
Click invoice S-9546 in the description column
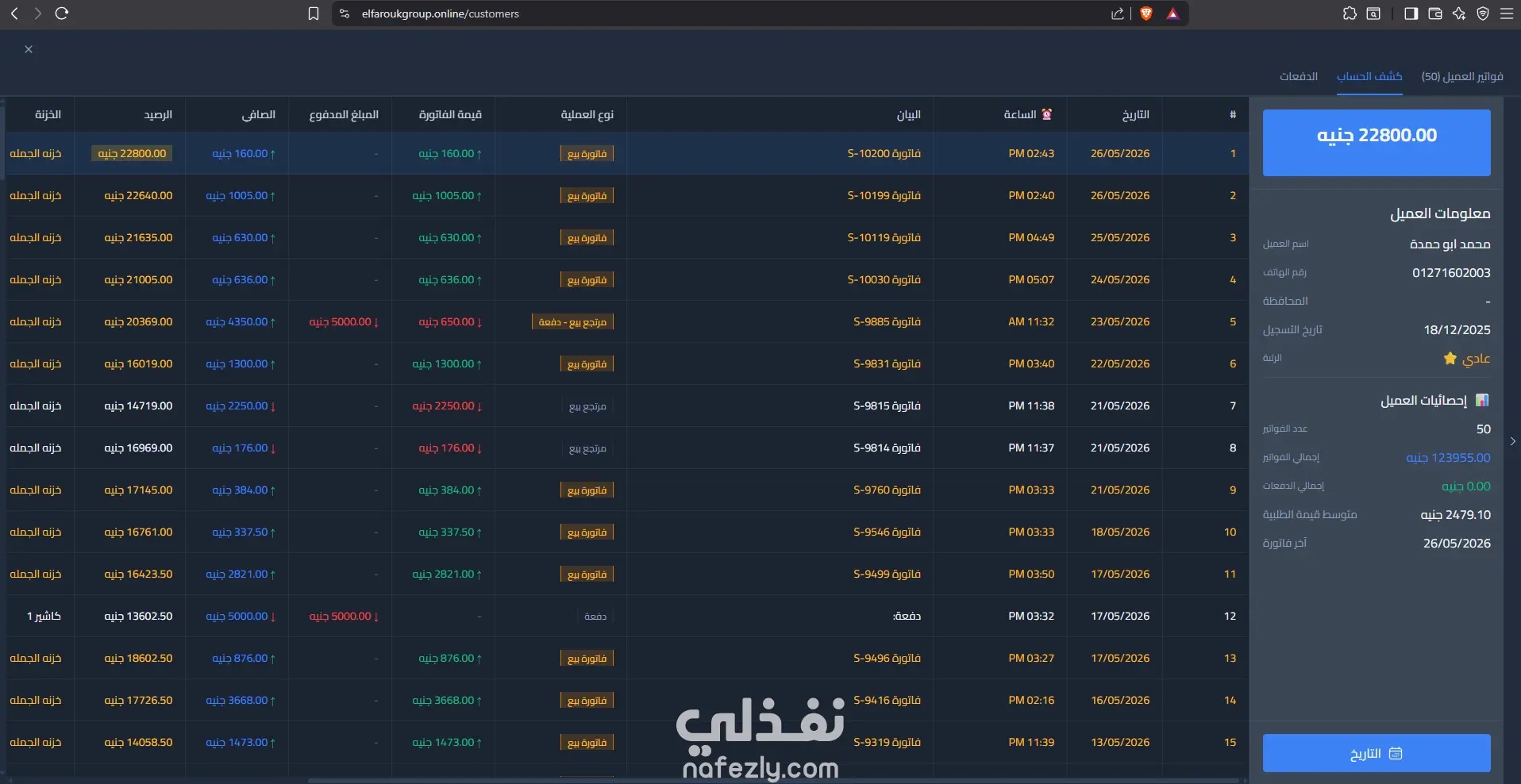click(888, 532)
